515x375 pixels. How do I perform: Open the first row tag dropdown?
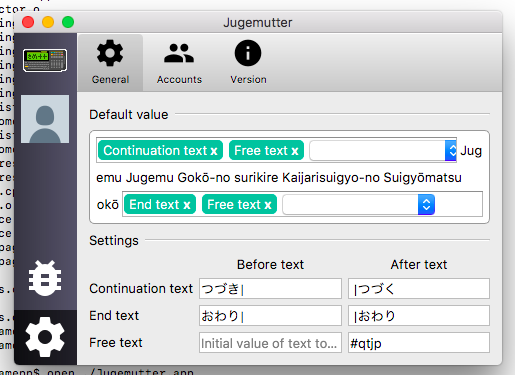pyautogui.click(x=451, y=151)
